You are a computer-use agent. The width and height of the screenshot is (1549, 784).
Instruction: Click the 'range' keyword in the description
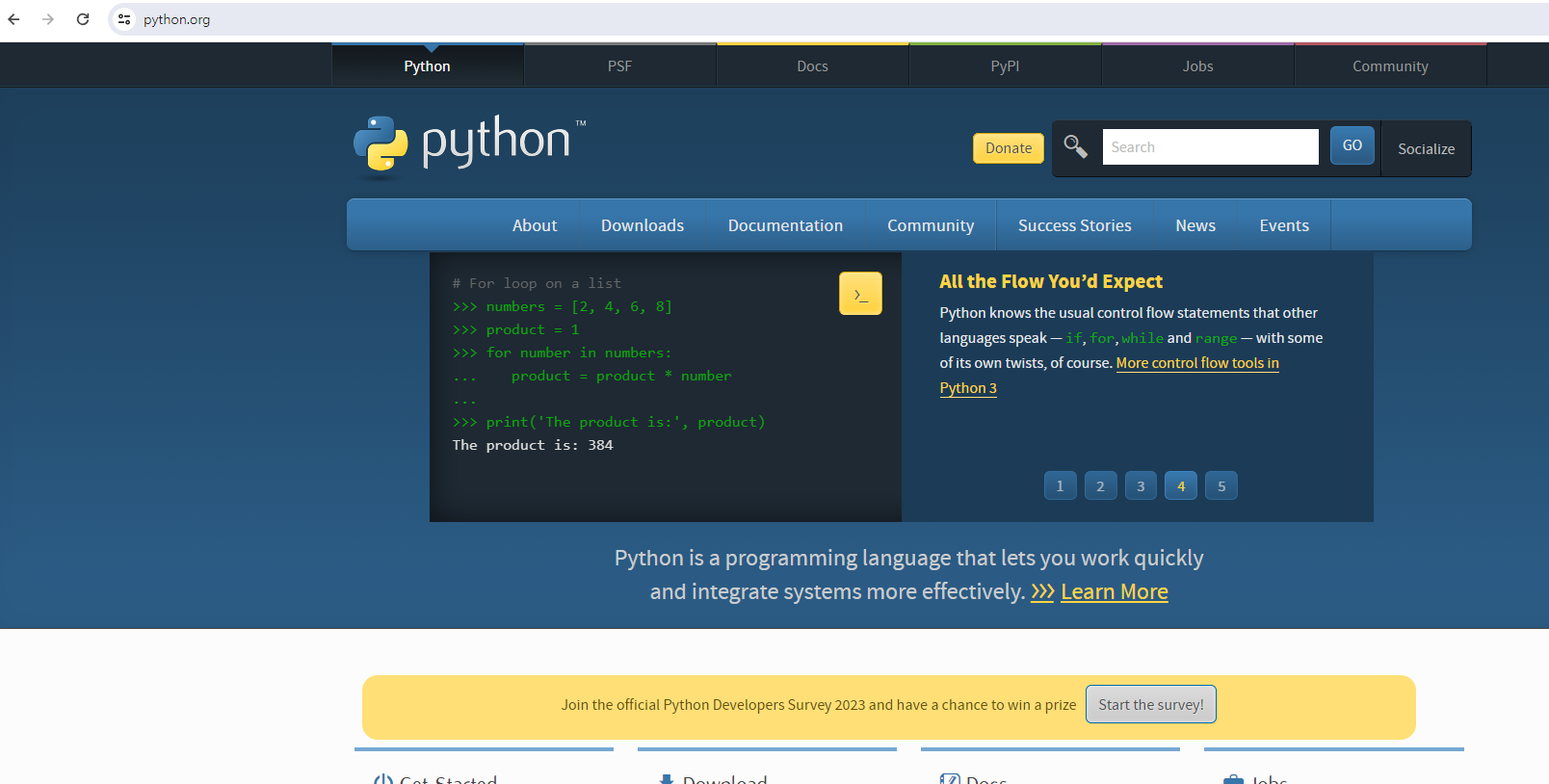click(1216, 338)
